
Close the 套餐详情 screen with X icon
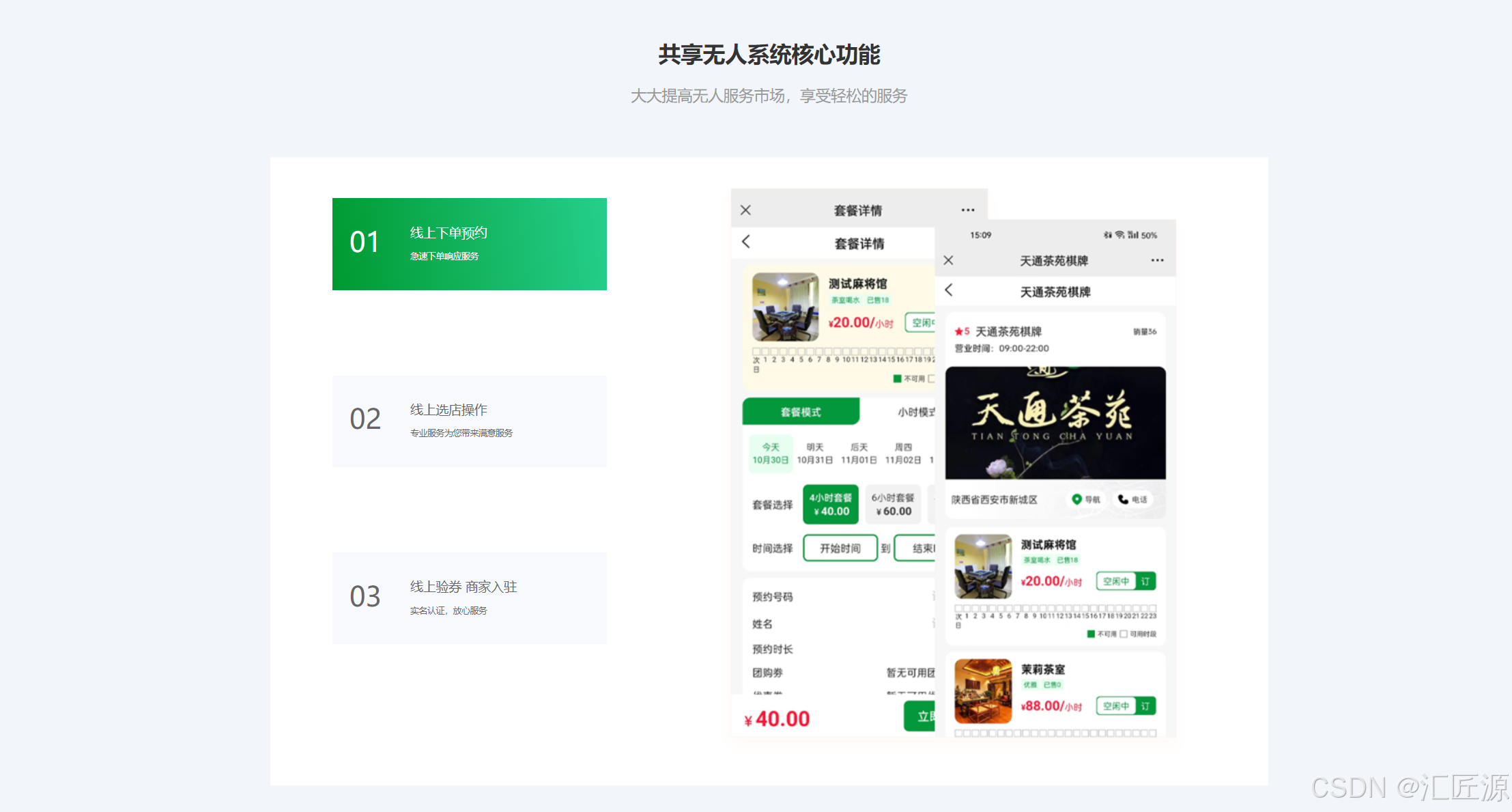point(745,210)
